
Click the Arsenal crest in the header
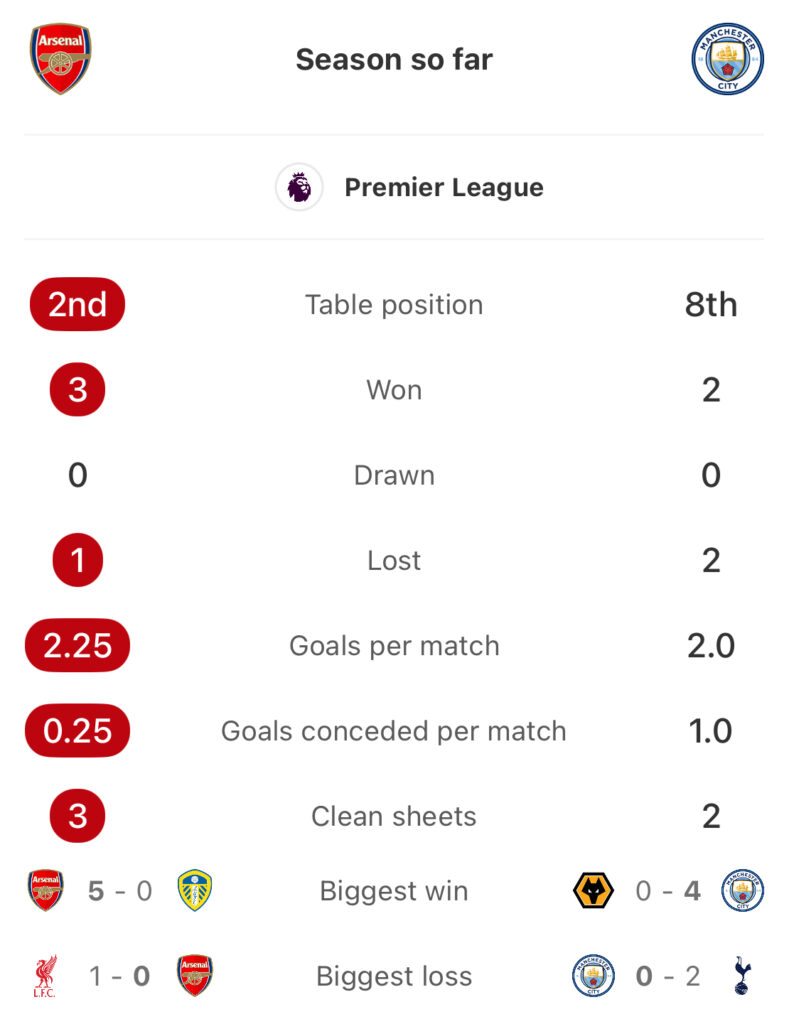pos(61,59)
